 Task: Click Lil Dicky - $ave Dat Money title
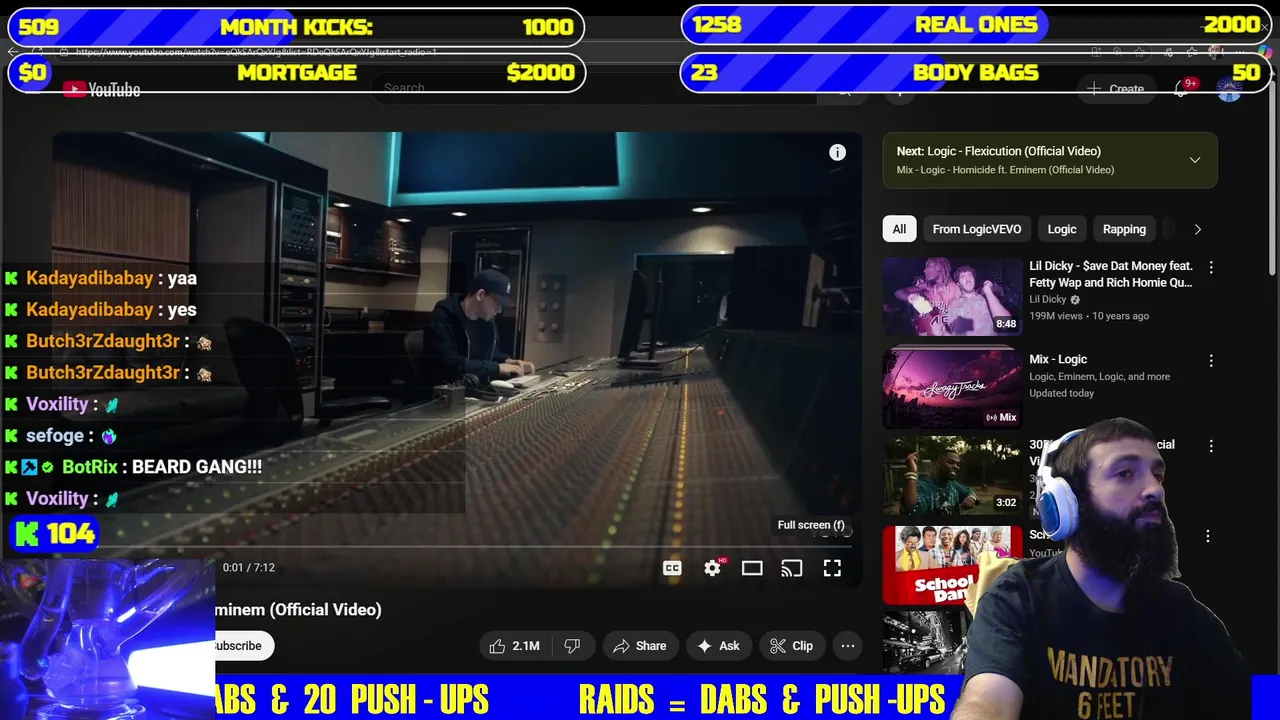click(1111, 274)
